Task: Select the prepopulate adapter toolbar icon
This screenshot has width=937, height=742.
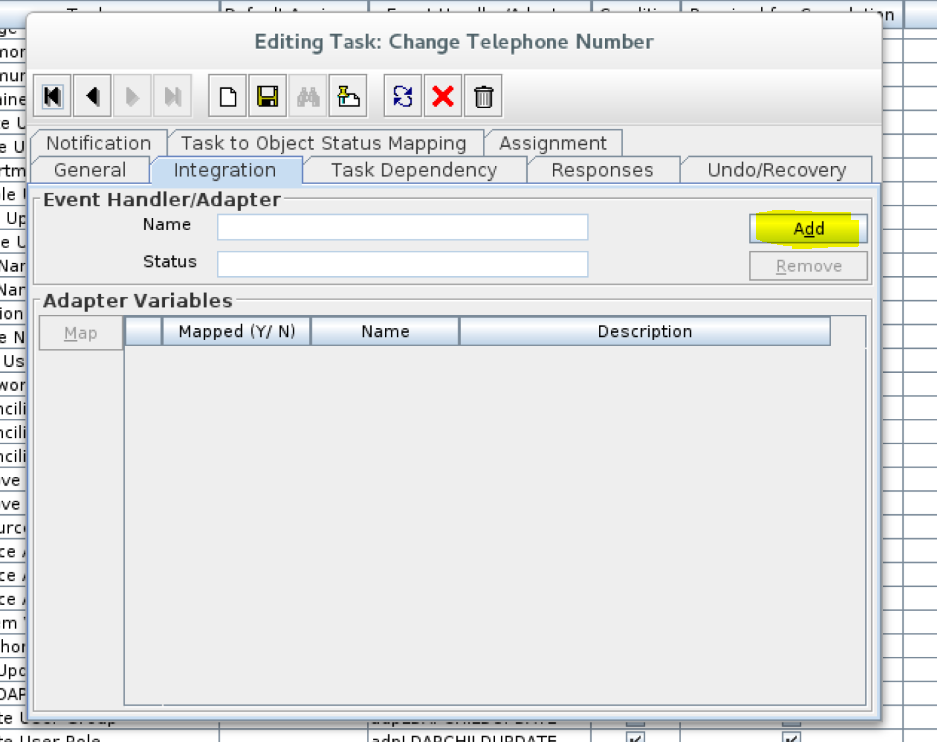Action: (347, 95)
